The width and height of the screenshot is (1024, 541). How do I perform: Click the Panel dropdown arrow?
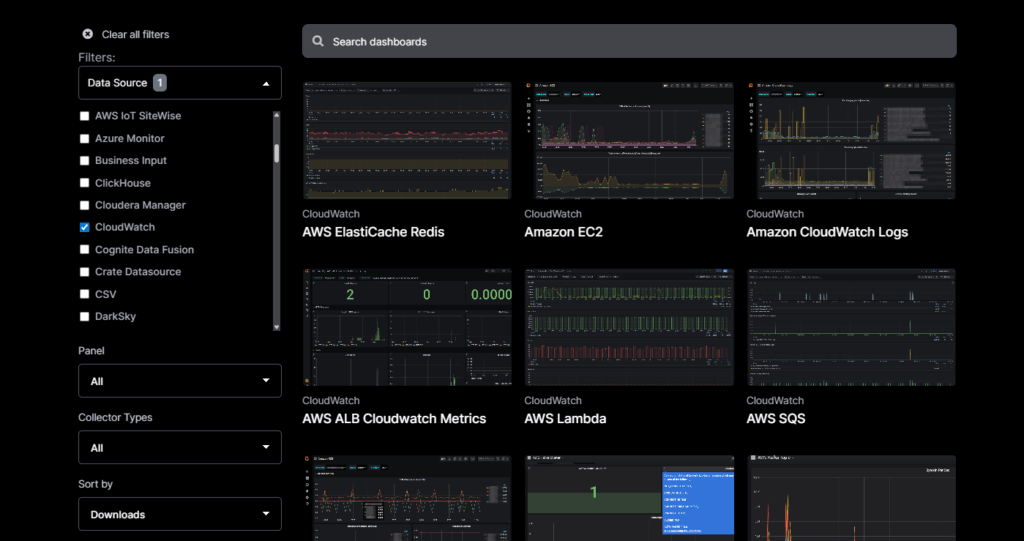(266, 381)
